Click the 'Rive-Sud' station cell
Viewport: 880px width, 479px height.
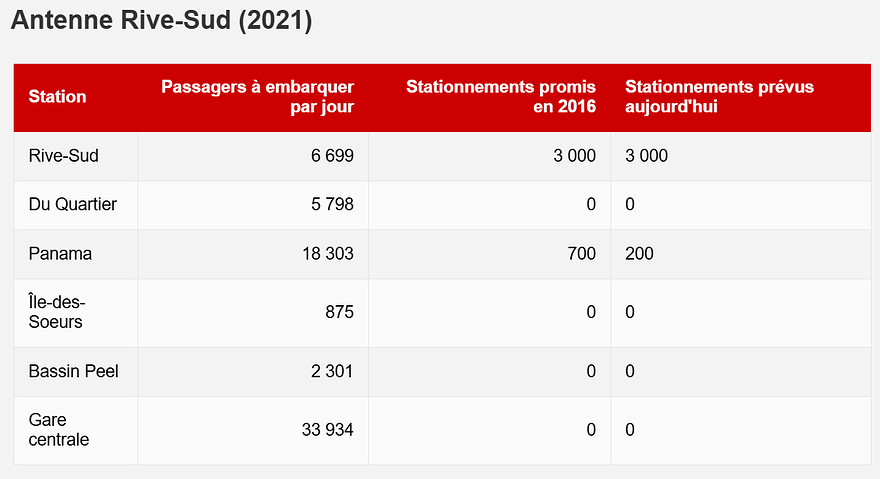click(x=63, y=156)
